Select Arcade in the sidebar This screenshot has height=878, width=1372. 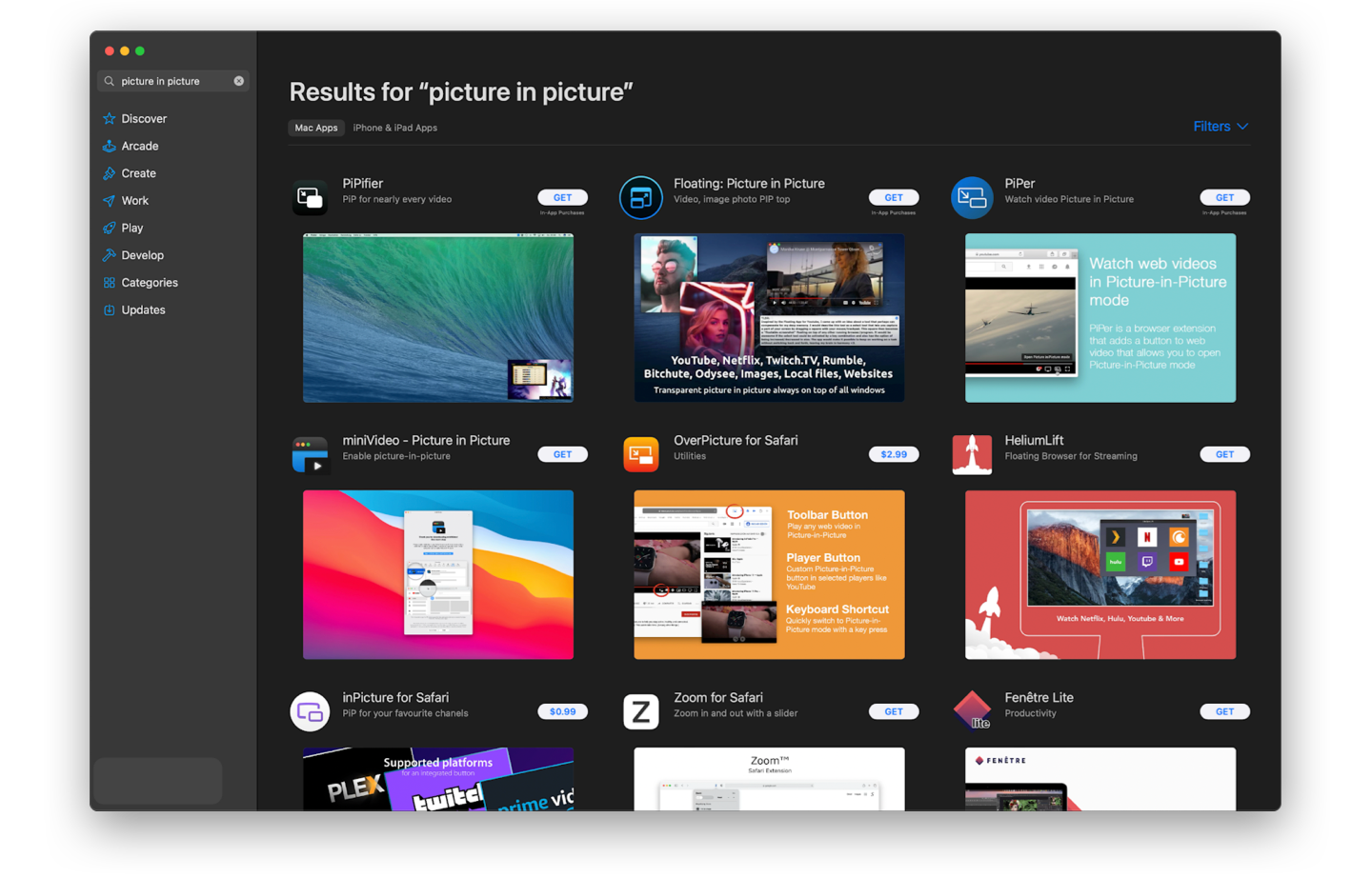pos(140,146)
